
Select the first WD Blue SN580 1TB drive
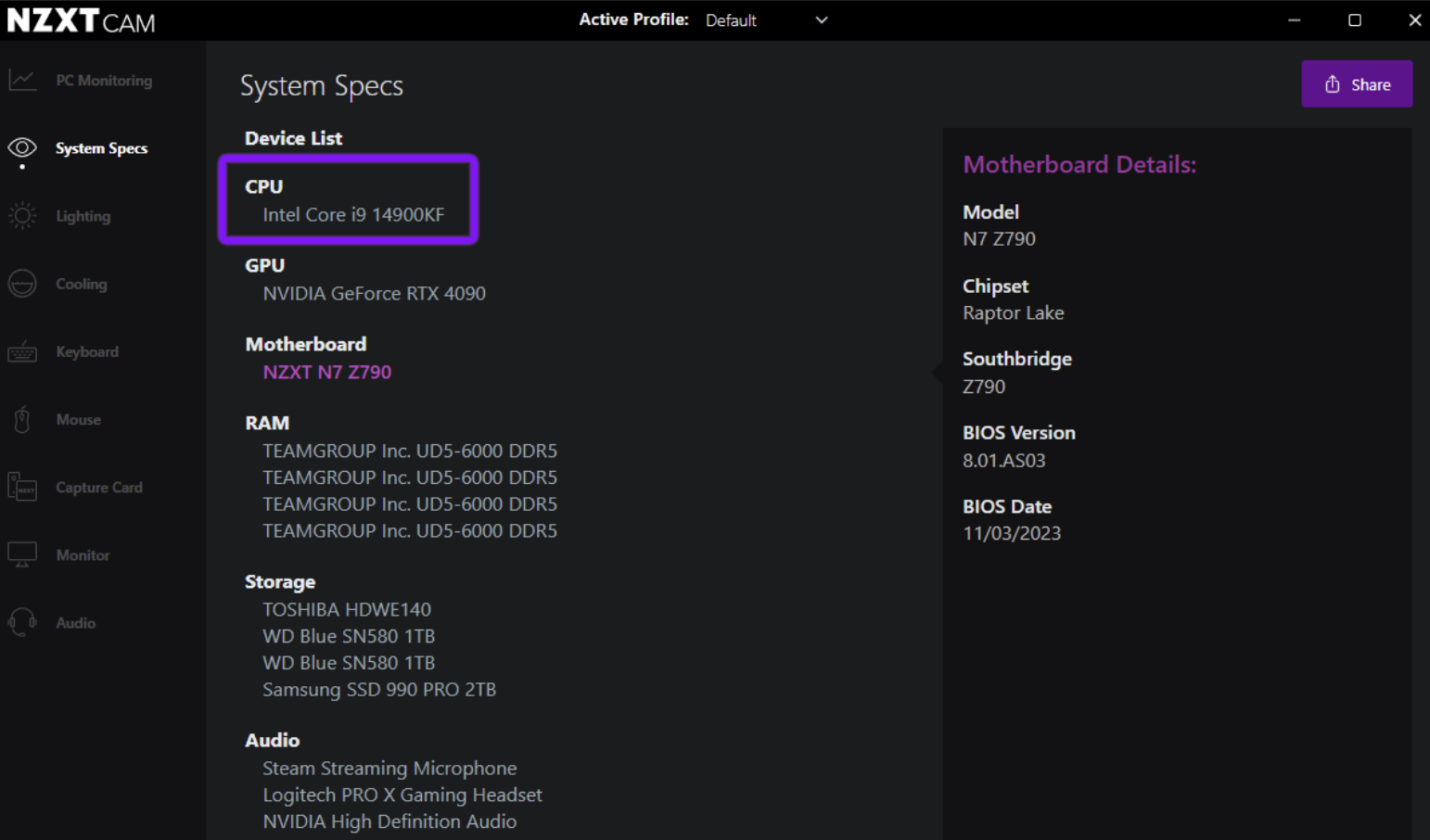pos(349,637)
